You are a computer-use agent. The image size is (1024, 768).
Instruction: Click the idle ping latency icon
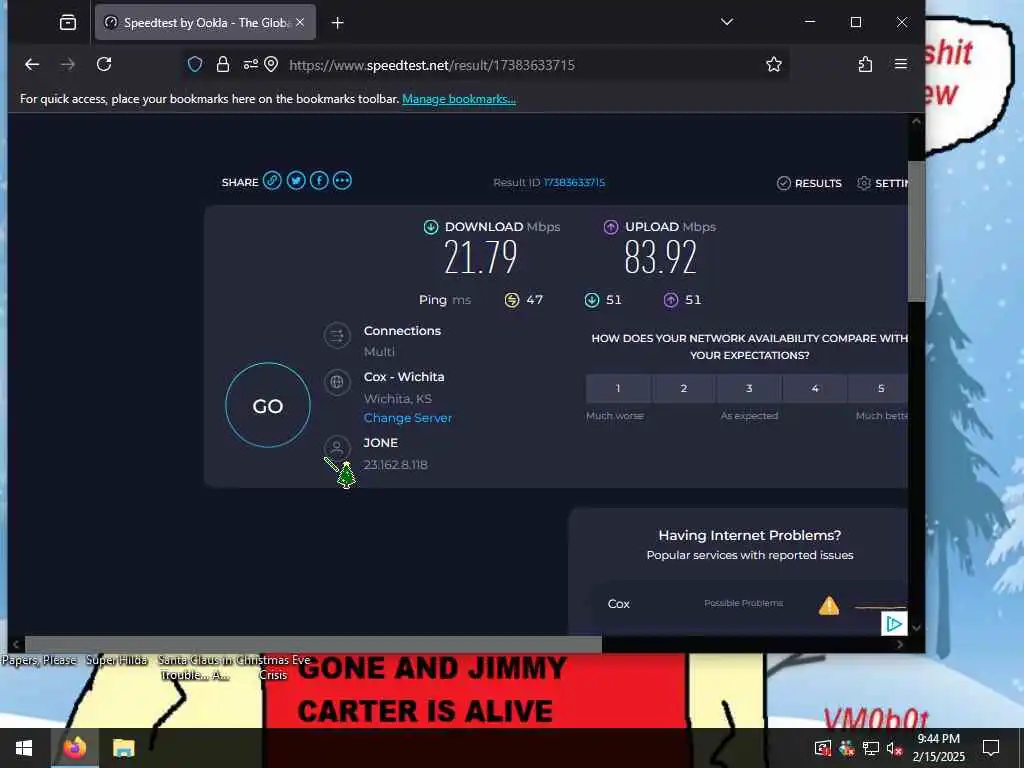[x=512, y=300]
